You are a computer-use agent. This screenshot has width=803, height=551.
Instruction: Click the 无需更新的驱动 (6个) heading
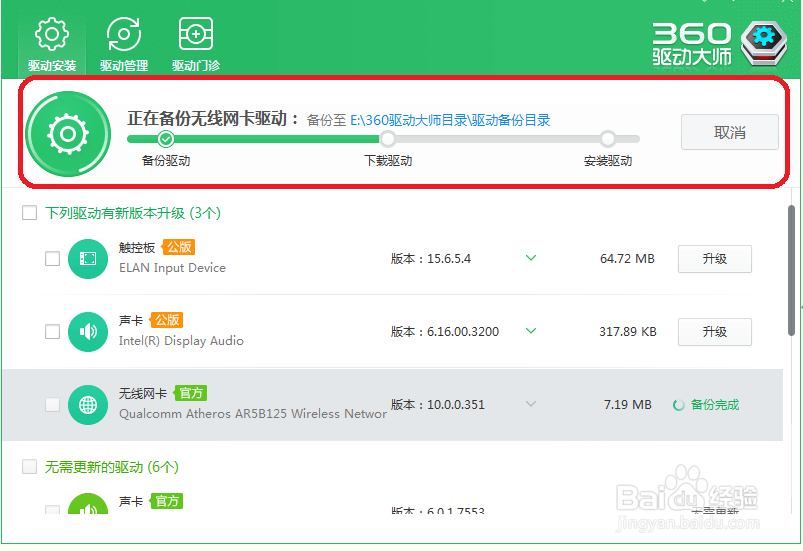112,467
